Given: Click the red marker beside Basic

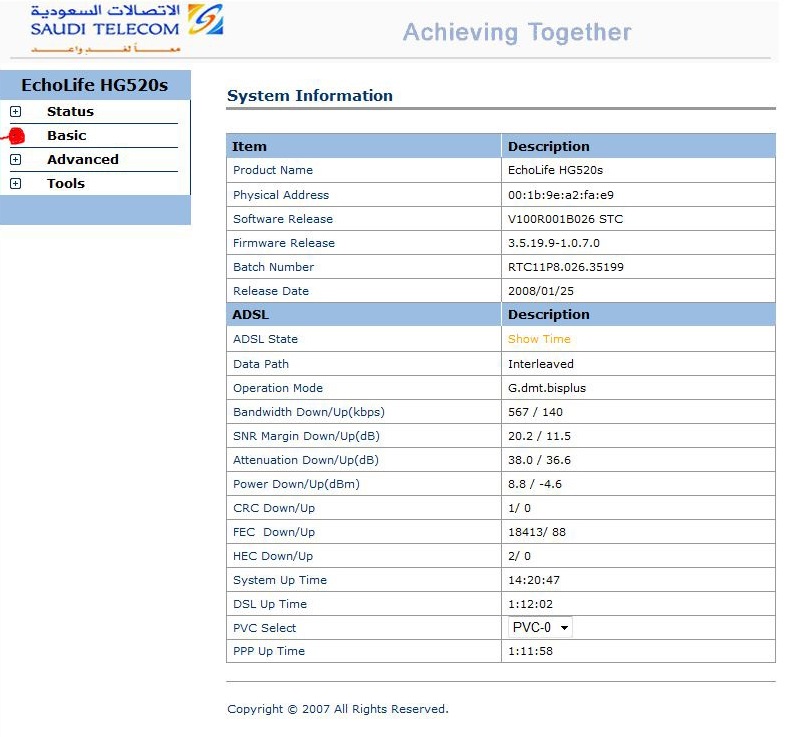Looking at the screenshot, I should click(15, 136).
